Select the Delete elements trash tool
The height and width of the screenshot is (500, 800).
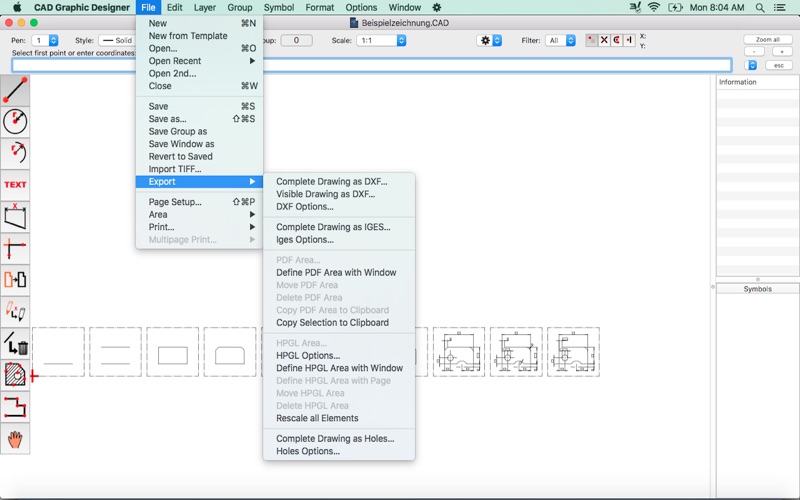click(x=15, y=343)
